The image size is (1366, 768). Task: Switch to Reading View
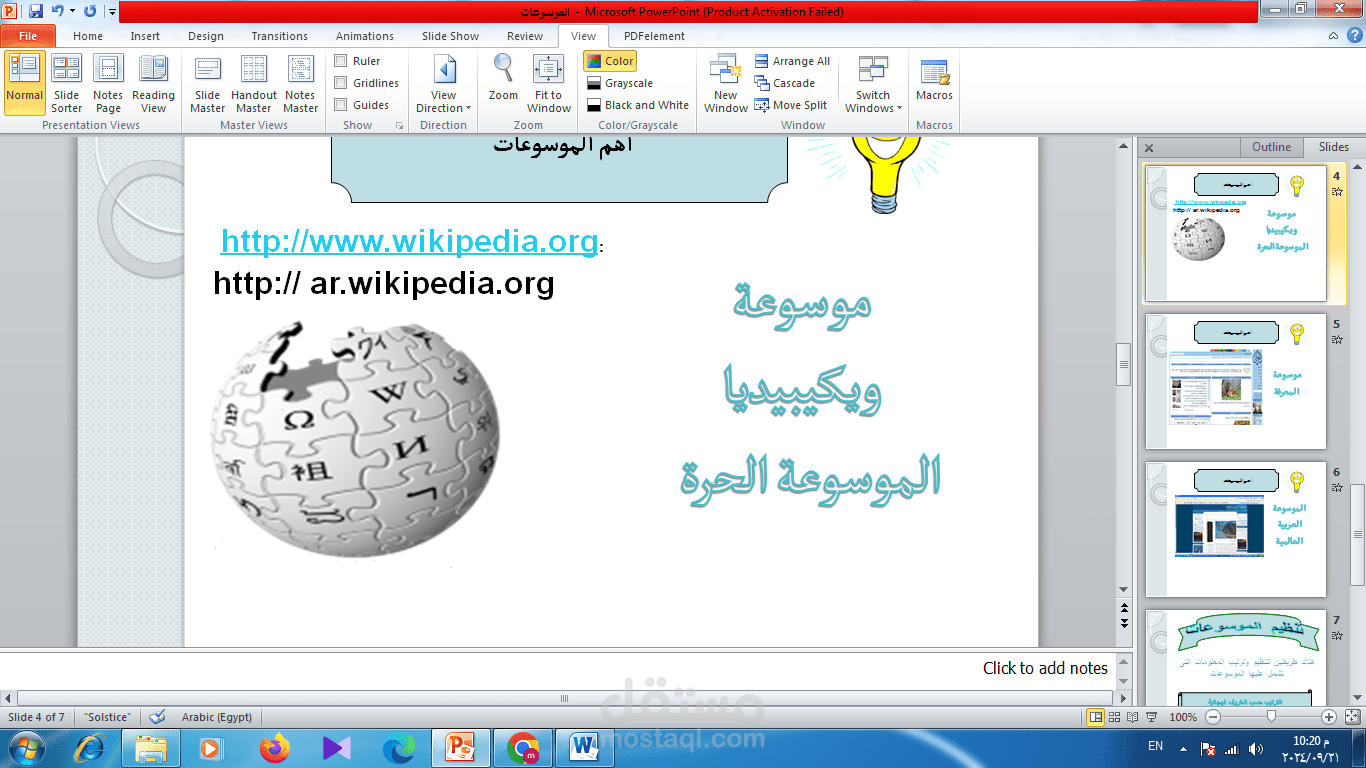coord(153,83)
